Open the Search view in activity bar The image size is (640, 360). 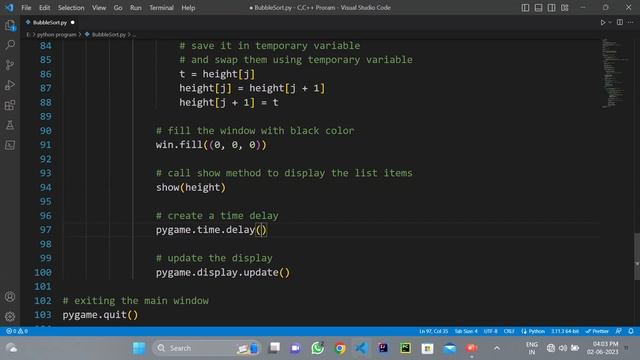10,44
